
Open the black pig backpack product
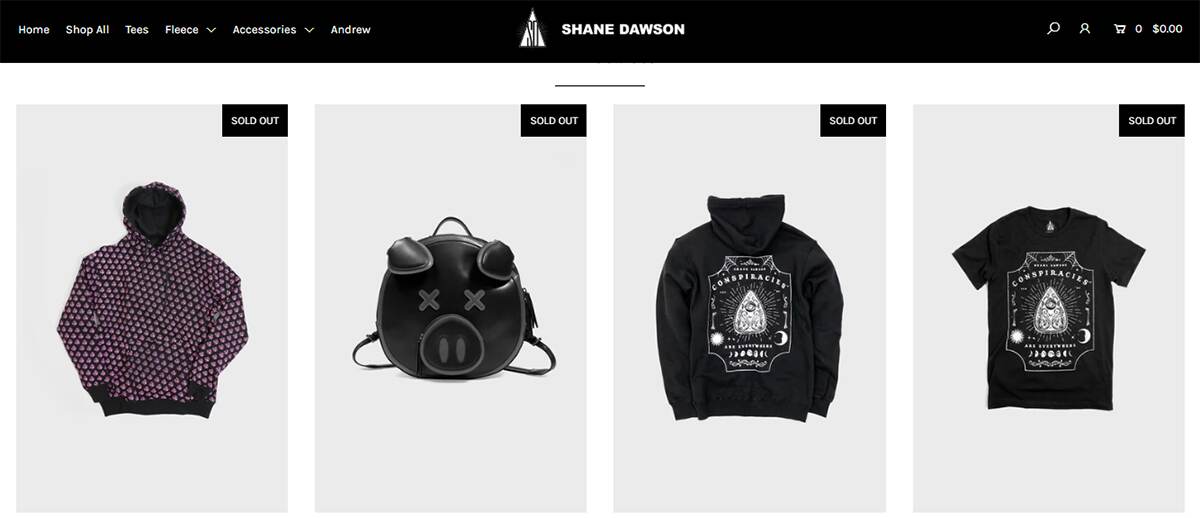tap(451, 309)
